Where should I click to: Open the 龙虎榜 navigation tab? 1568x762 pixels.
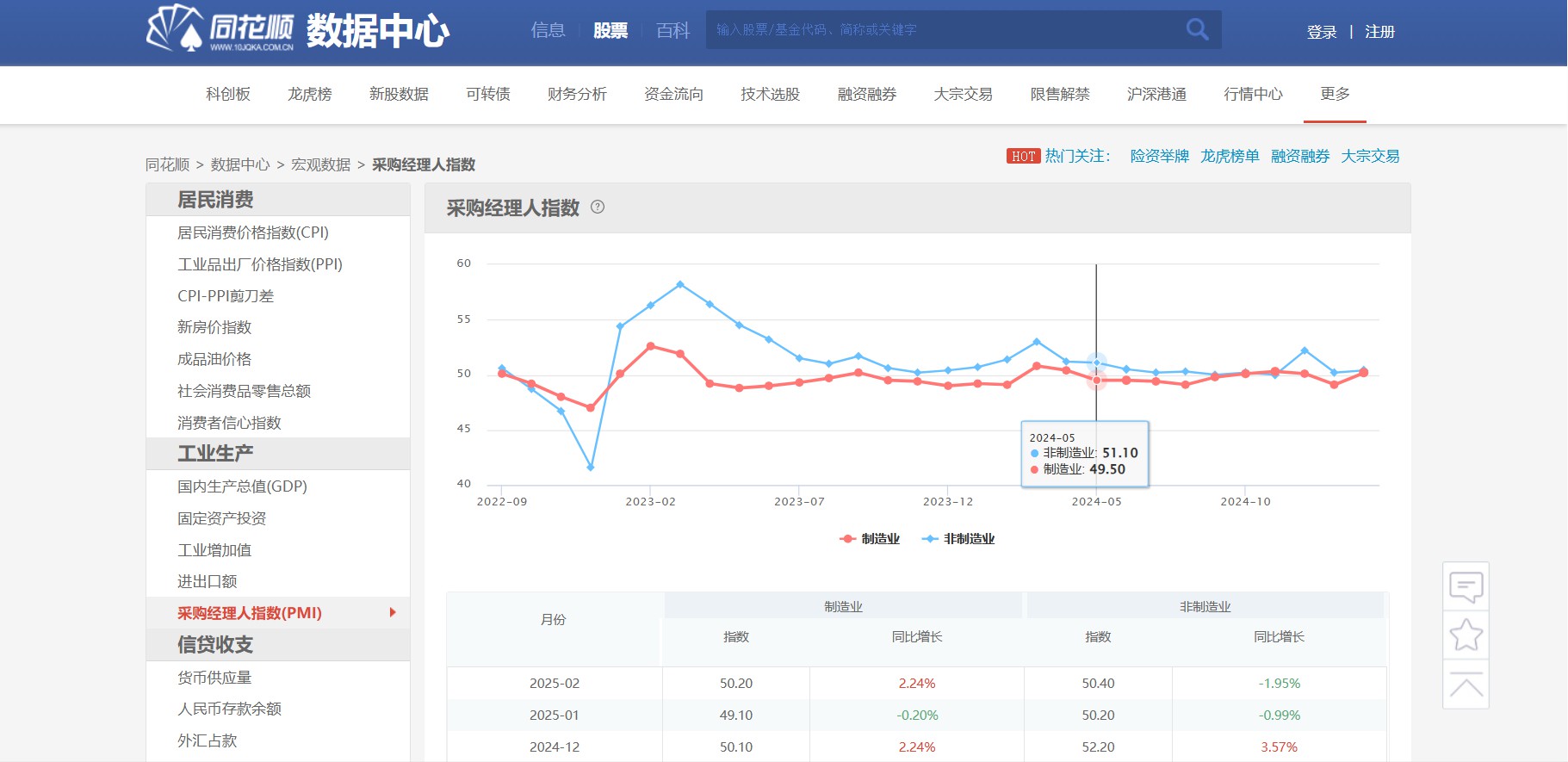pyautogui.click(x=309, y=94)
